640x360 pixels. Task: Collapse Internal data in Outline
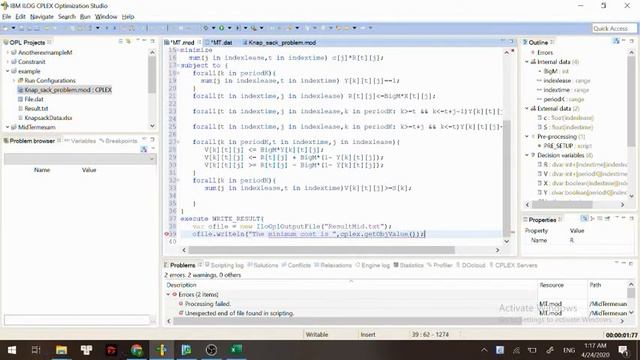527,62
